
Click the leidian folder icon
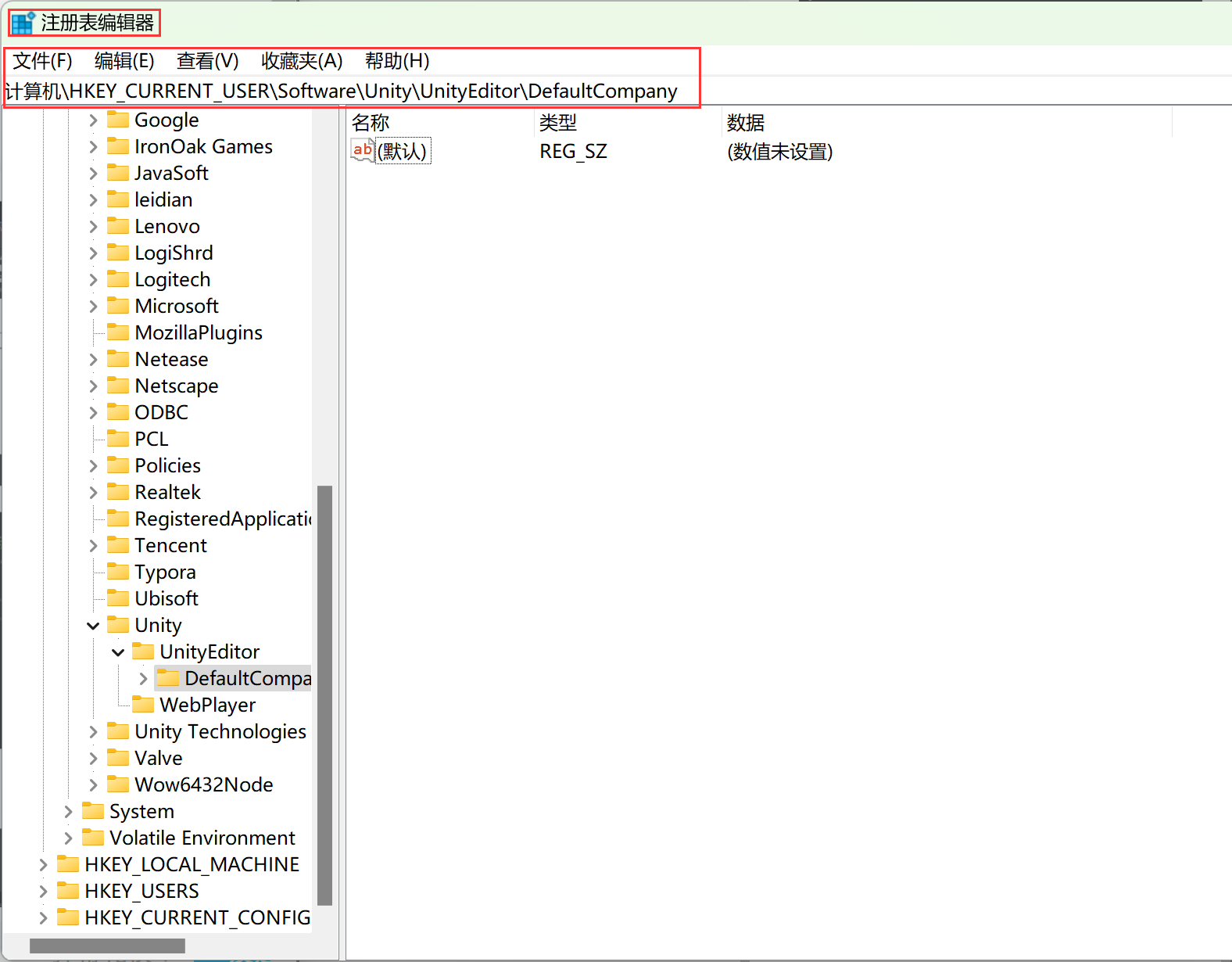118,199
